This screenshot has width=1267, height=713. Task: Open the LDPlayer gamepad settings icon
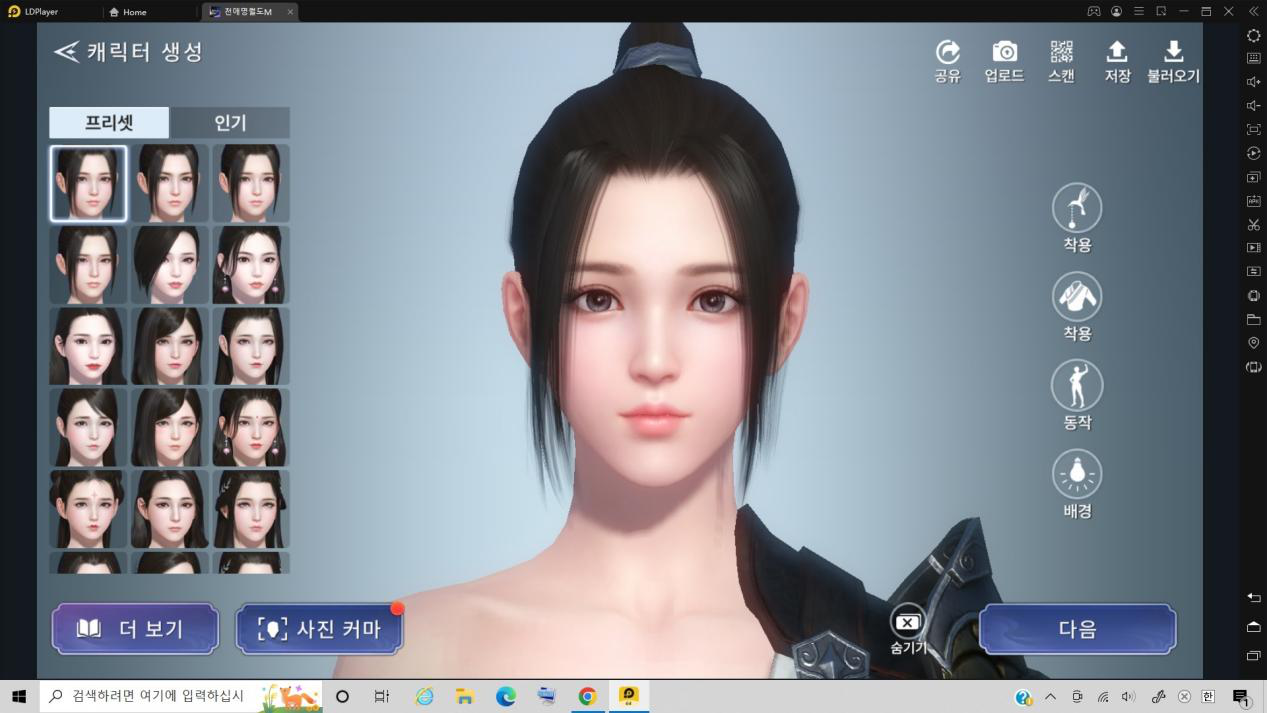1094,11
